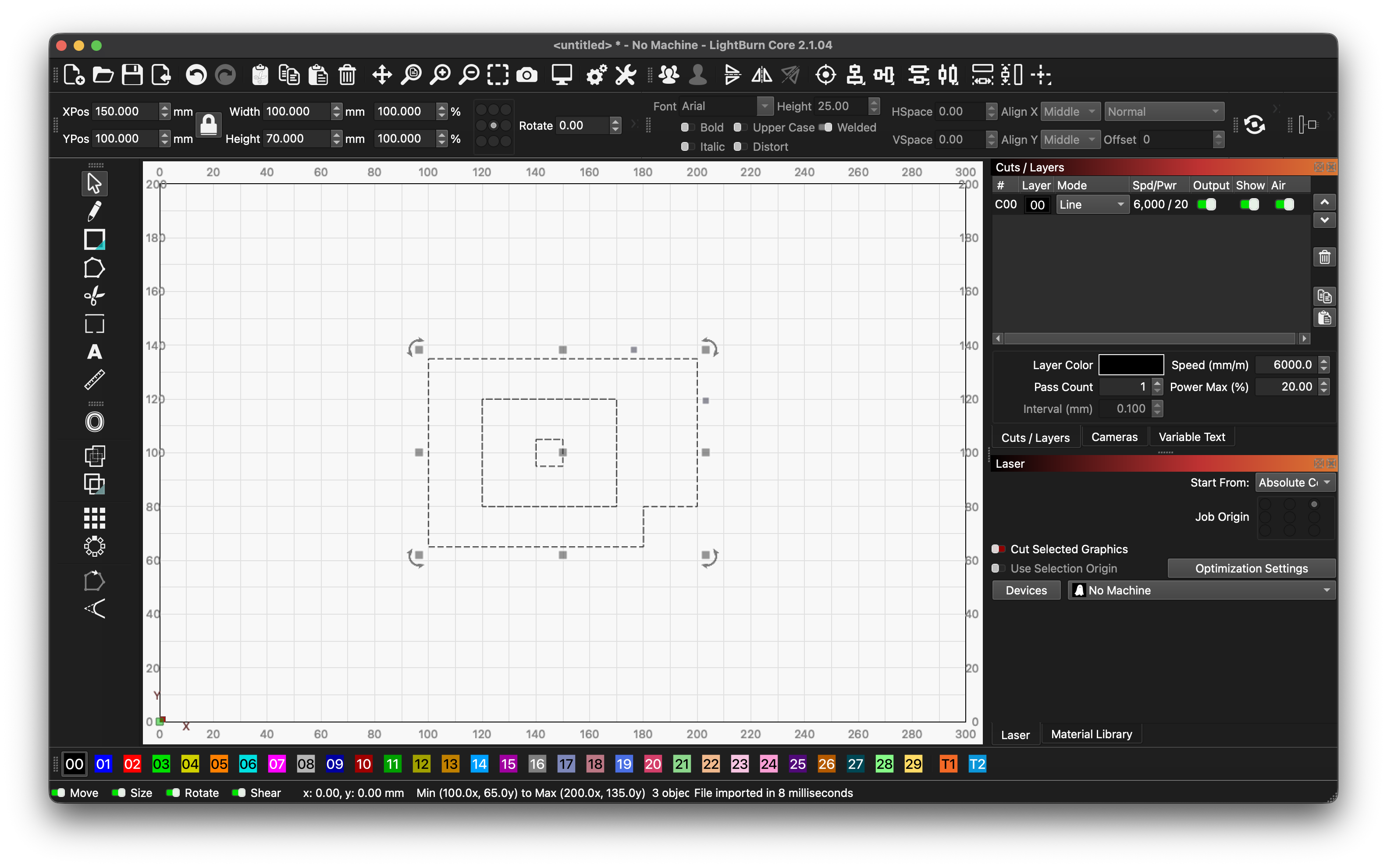Open the No Machine device dropdown

point(1202,590)
